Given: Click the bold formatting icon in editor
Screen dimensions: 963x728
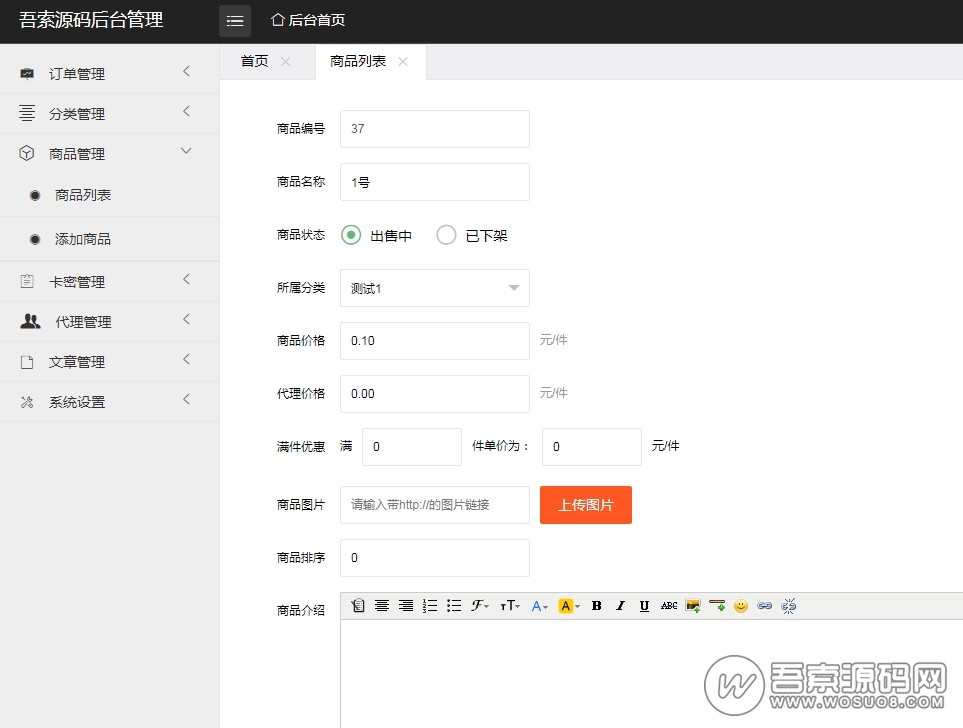Looking at the screenshot, I should point(597,606).
